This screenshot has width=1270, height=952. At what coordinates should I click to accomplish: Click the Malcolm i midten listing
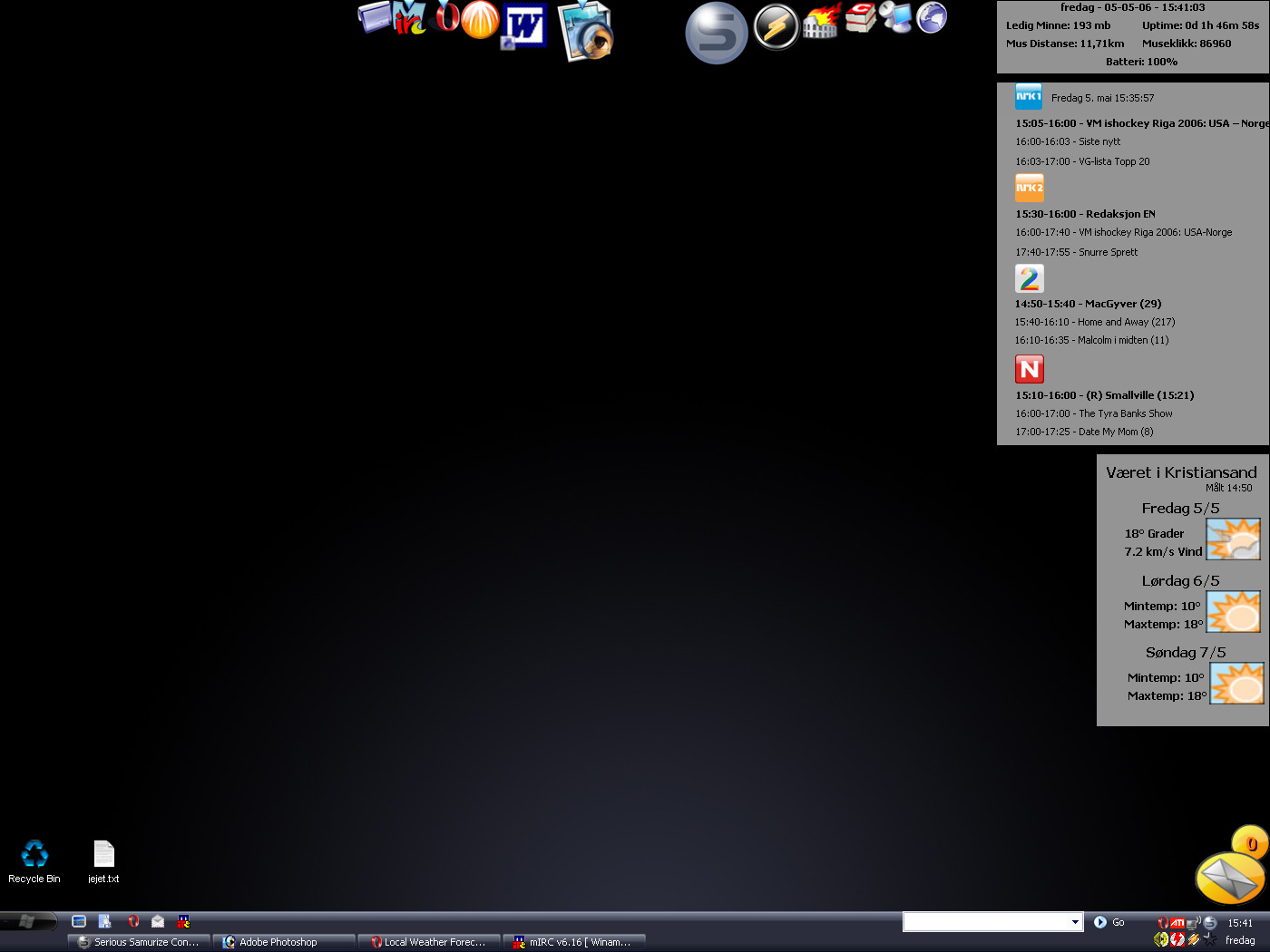tap(1091, 340)
